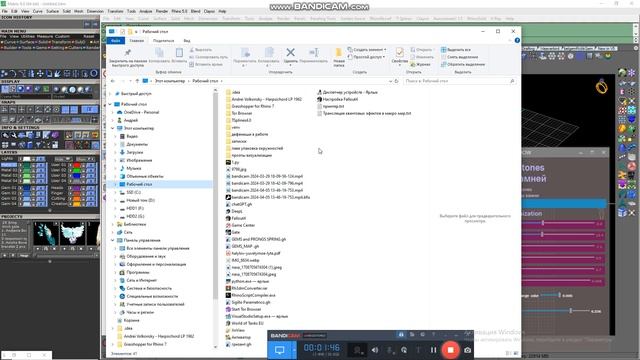Open address bar history dropdown arrow
The image size is (640, 360).
[390, 81]
